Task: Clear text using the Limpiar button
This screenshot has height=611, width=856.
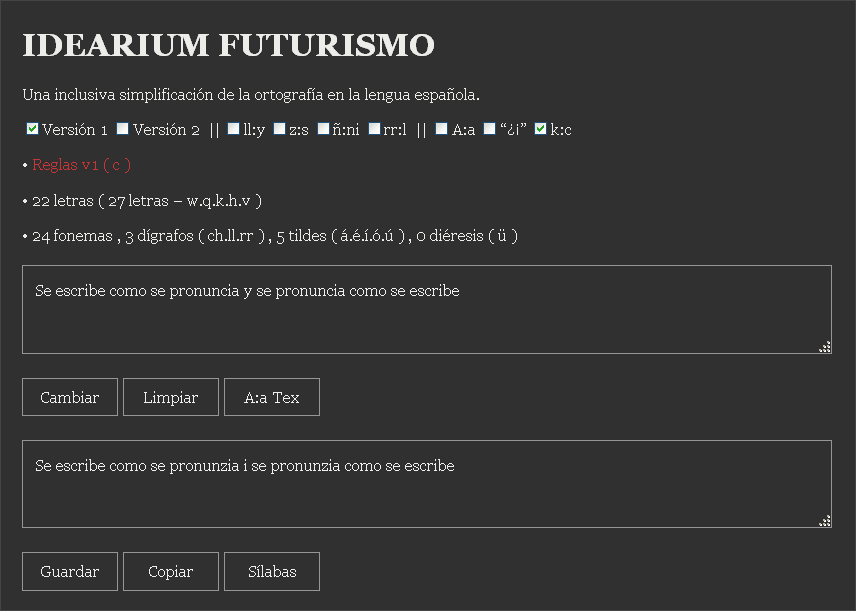Action: click(x=170, y=397)
